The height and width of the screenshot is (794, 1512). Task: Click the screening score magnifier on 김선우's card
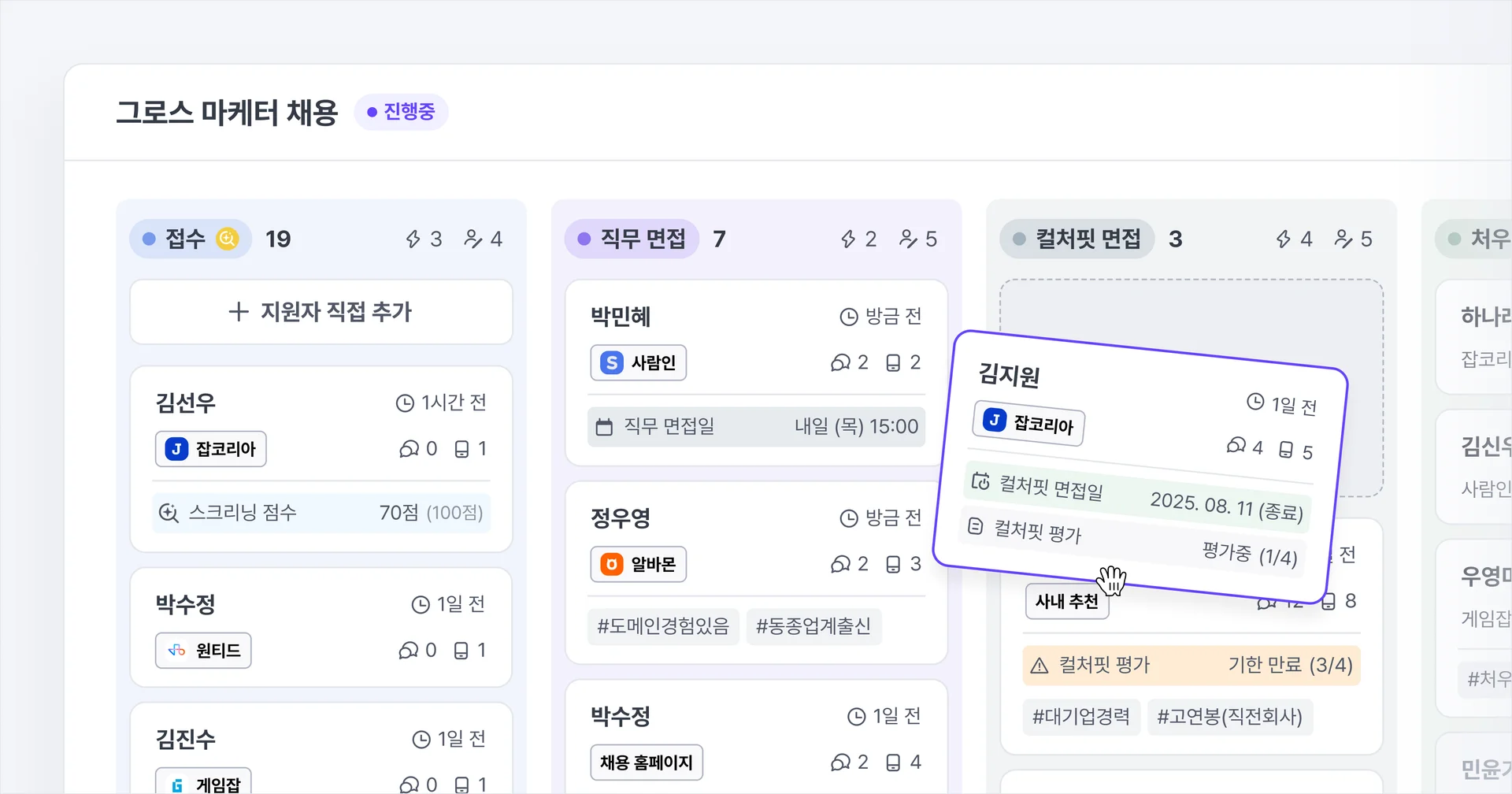pos(169,513)
